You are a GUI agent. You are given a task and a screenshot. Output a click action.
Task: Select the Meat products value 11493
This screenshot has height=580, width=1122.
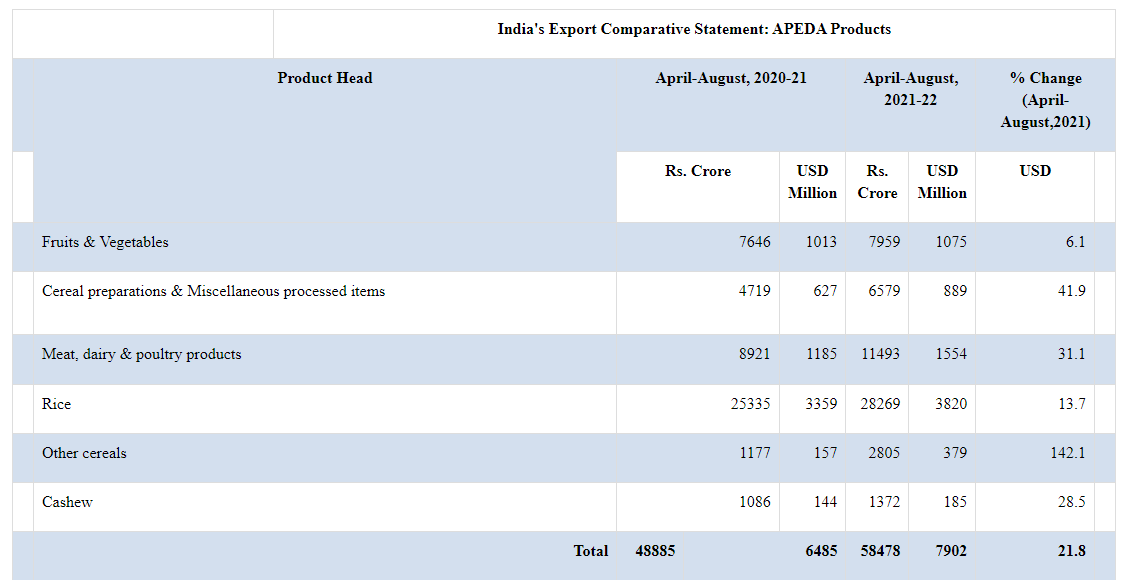click(x=880, y=354)
